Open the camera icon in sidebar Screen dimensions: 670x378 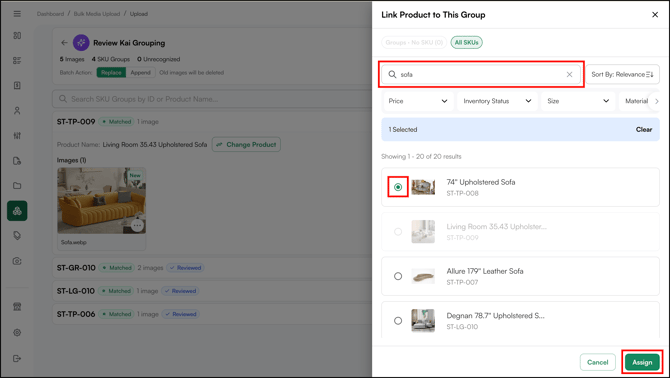click(17, 261)
